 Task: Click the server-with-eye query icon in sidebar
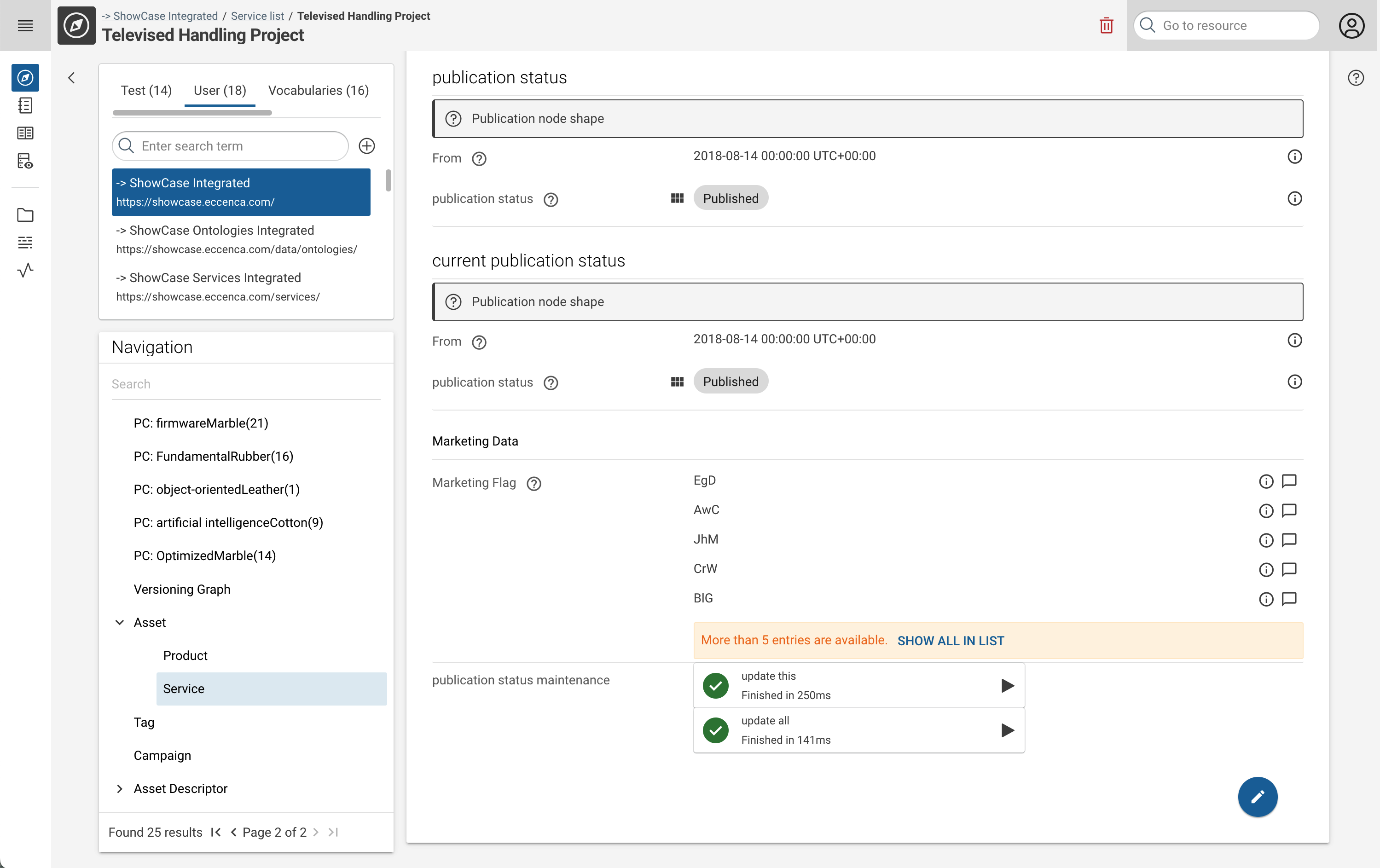25,162
